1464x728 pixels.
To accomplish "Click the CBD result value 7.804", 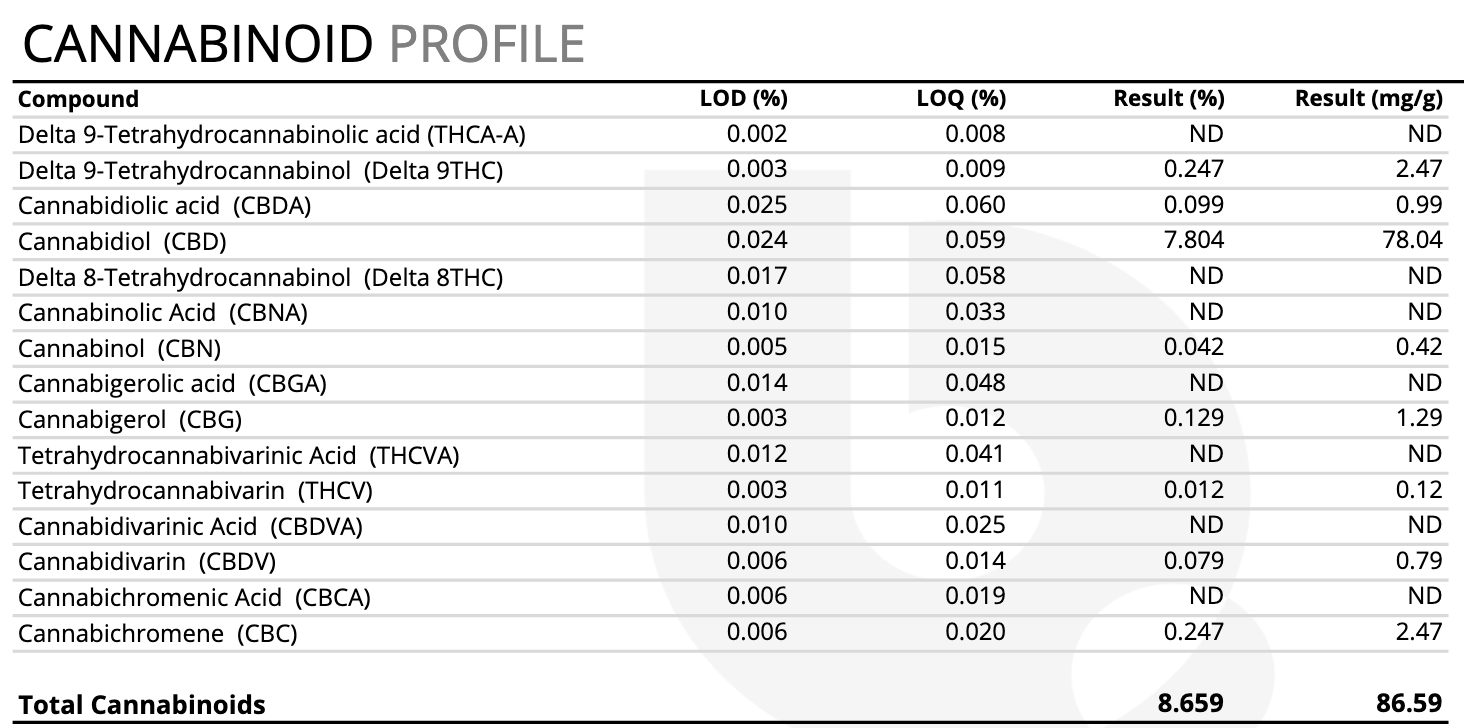I will 1194,241.
